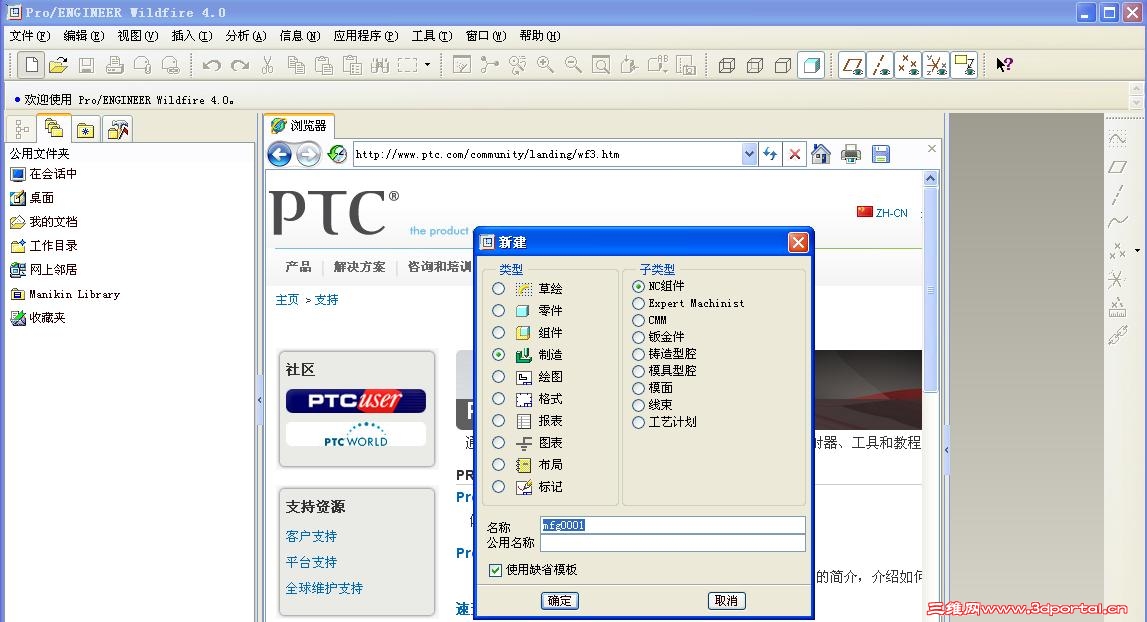
Task: Open 桌面 in the folder list
Action: [32, 198]
